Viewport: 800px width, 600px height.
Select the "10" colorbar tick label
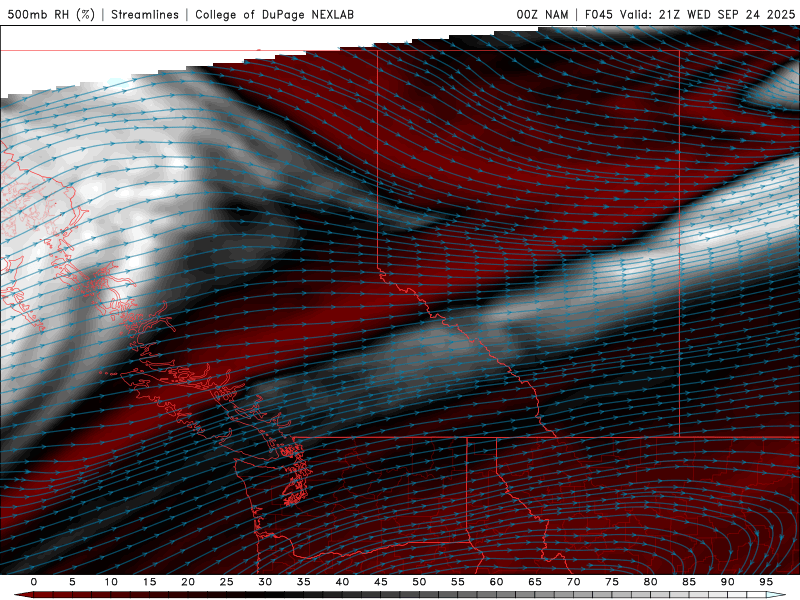pyautogui.click(x=111, y=582)
